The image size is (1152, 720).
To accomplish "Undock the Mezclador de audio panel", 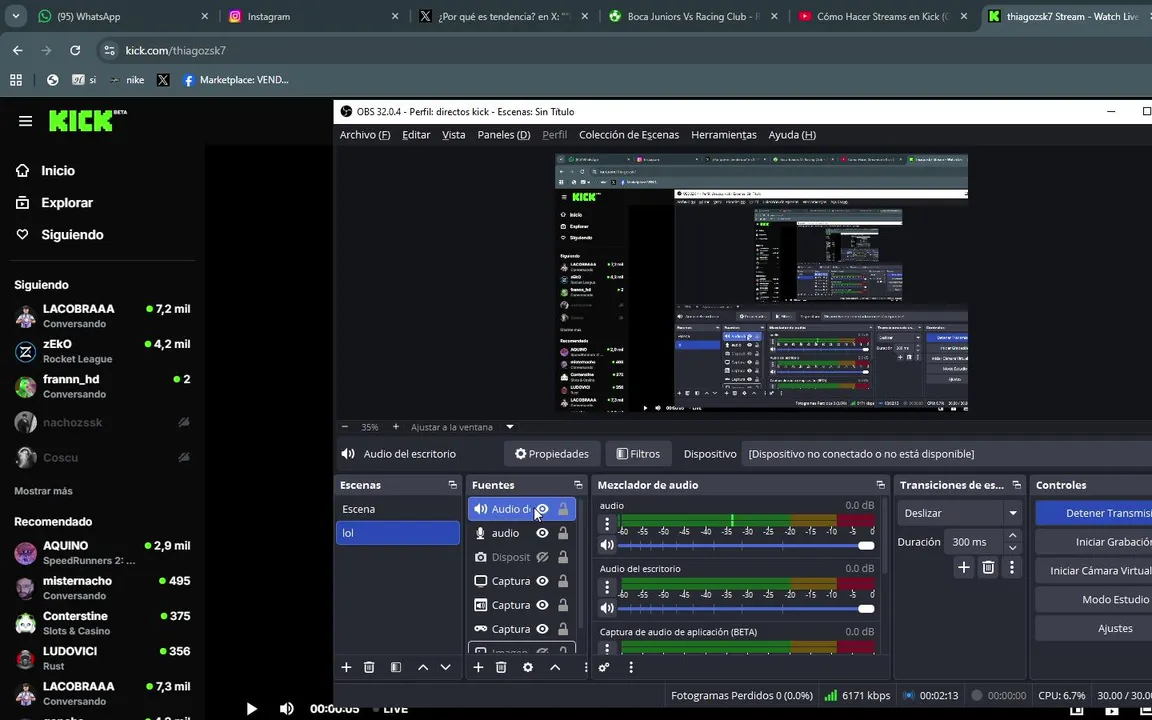I will coord(880,485).
